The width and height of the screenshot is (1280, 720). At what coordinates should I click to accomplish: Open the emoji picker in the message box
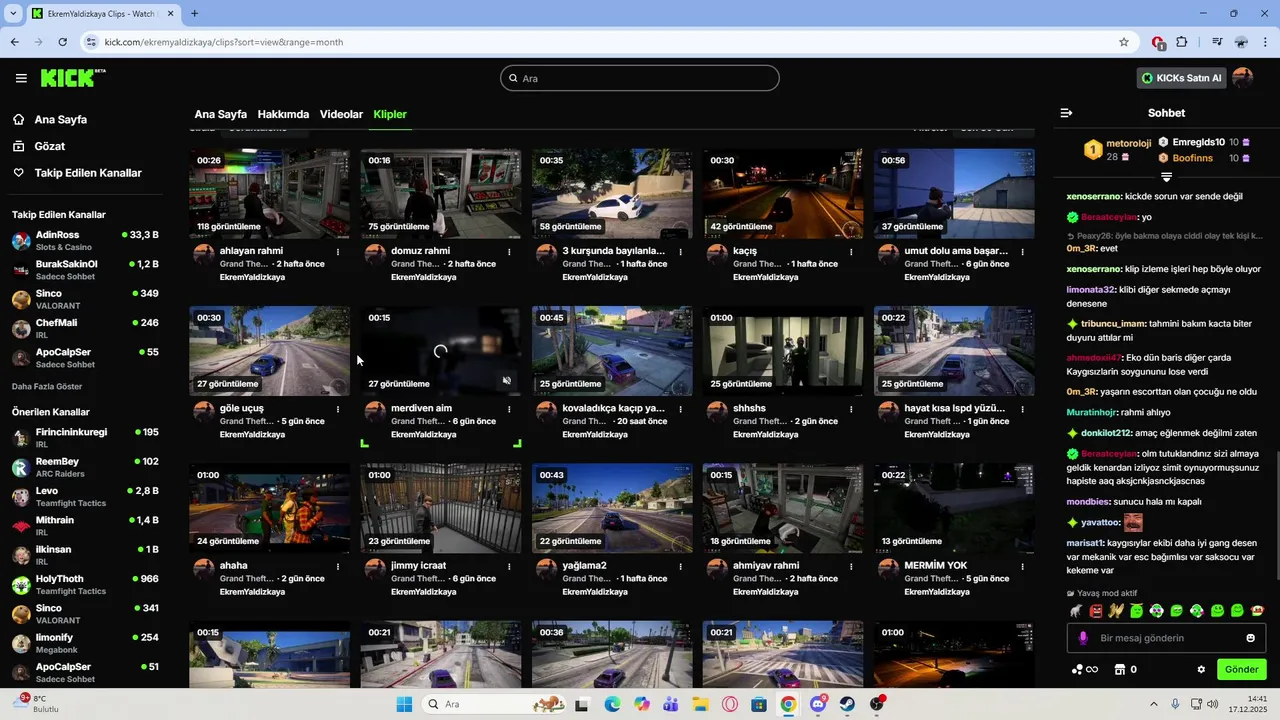click(x=1250, y=638)
